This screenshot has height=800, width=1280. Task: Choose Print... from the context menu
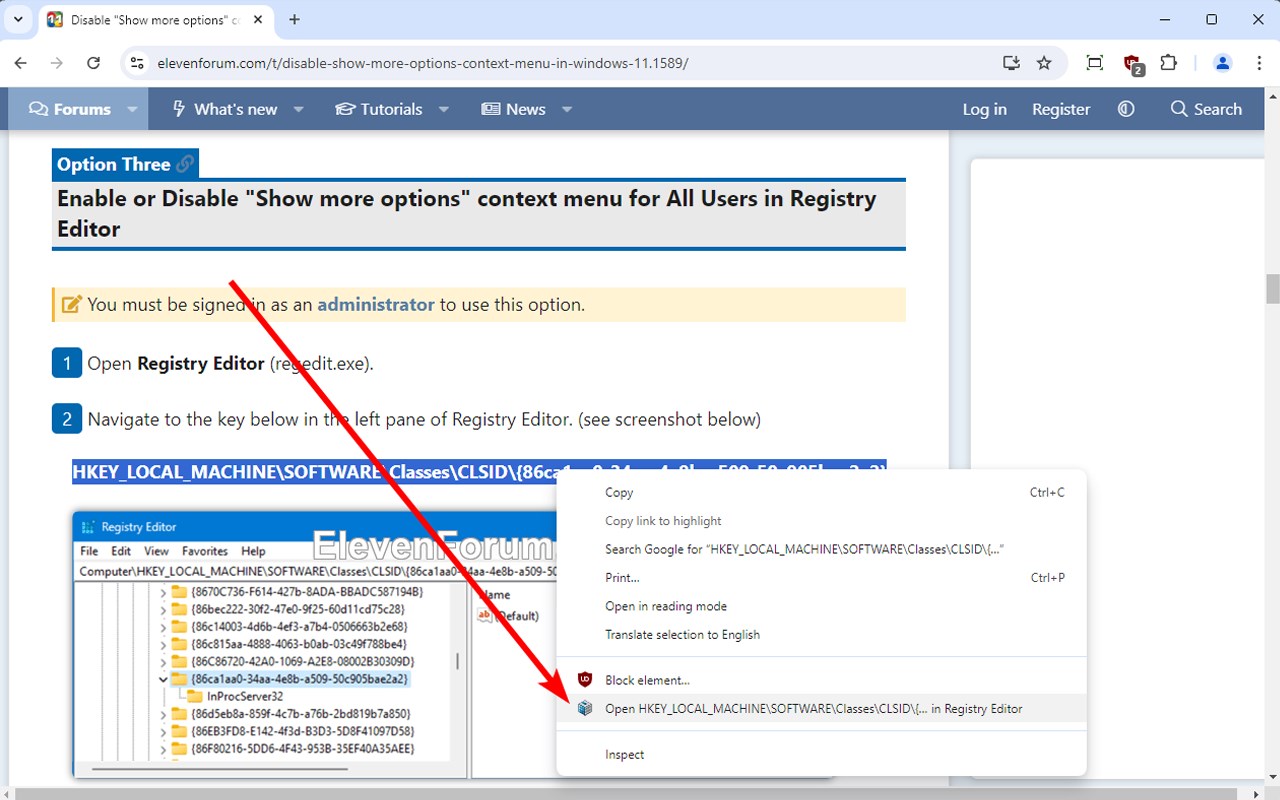click(x=821, y=578)
